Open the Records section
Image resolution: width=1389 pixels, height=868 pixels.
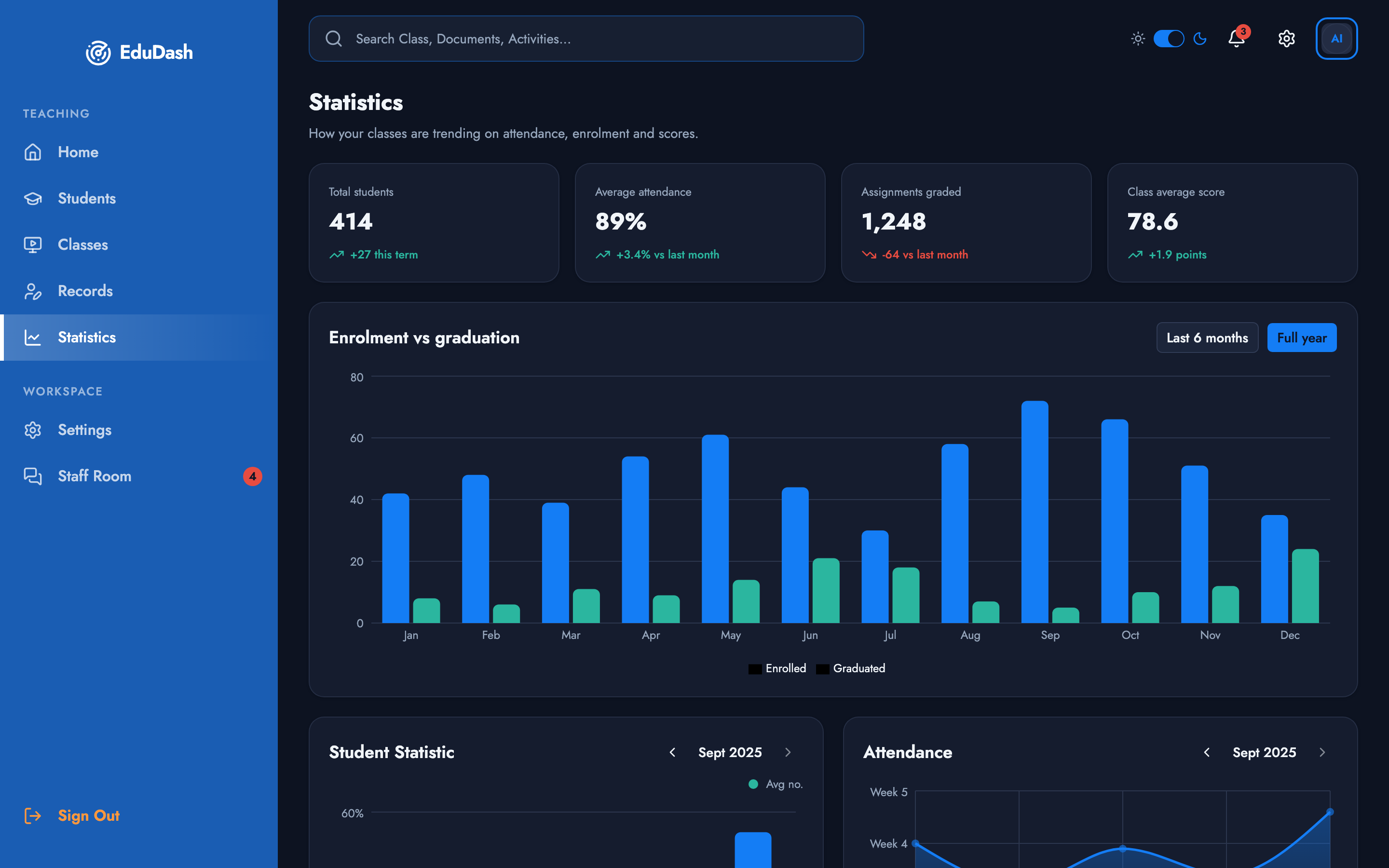click(139, 291)
